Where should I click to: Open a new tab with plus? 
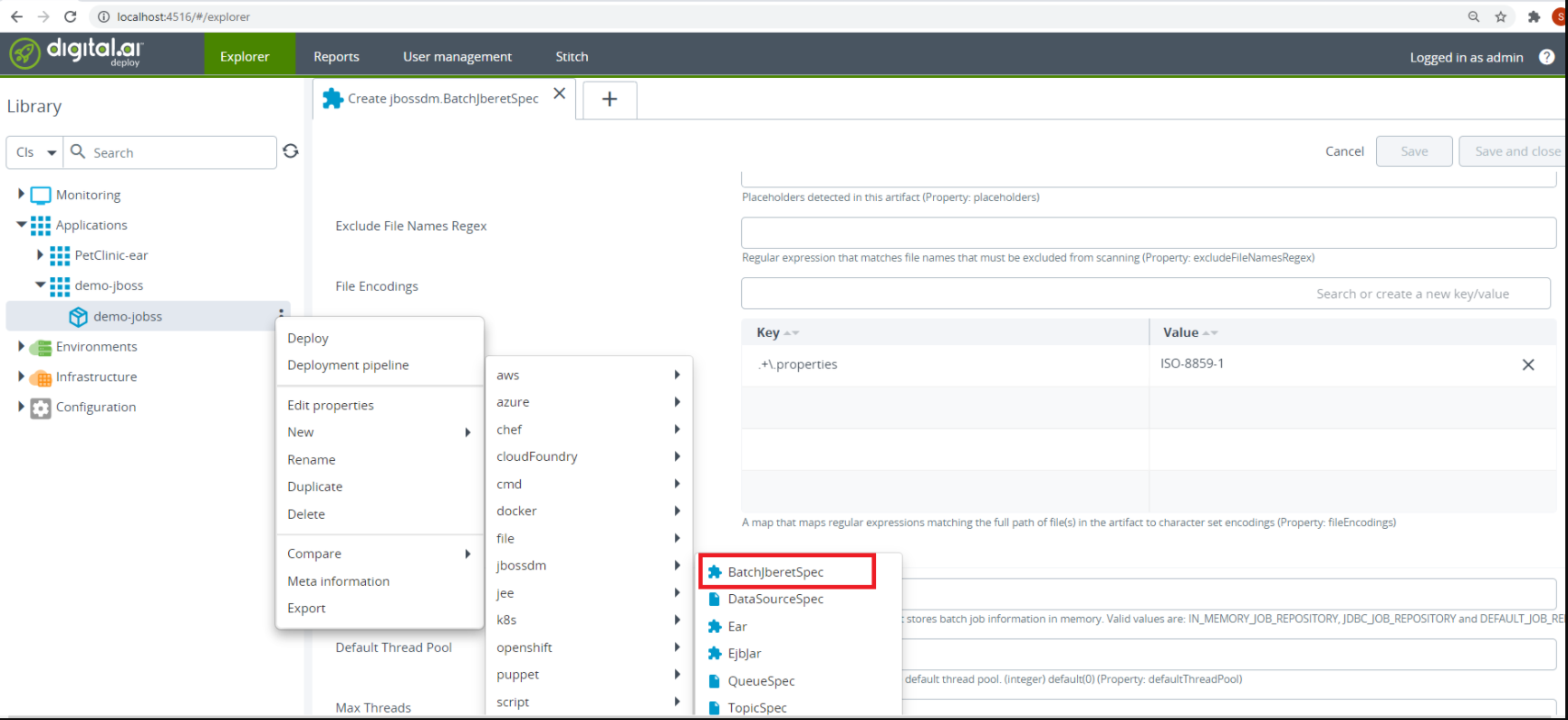tap(610, 99)
